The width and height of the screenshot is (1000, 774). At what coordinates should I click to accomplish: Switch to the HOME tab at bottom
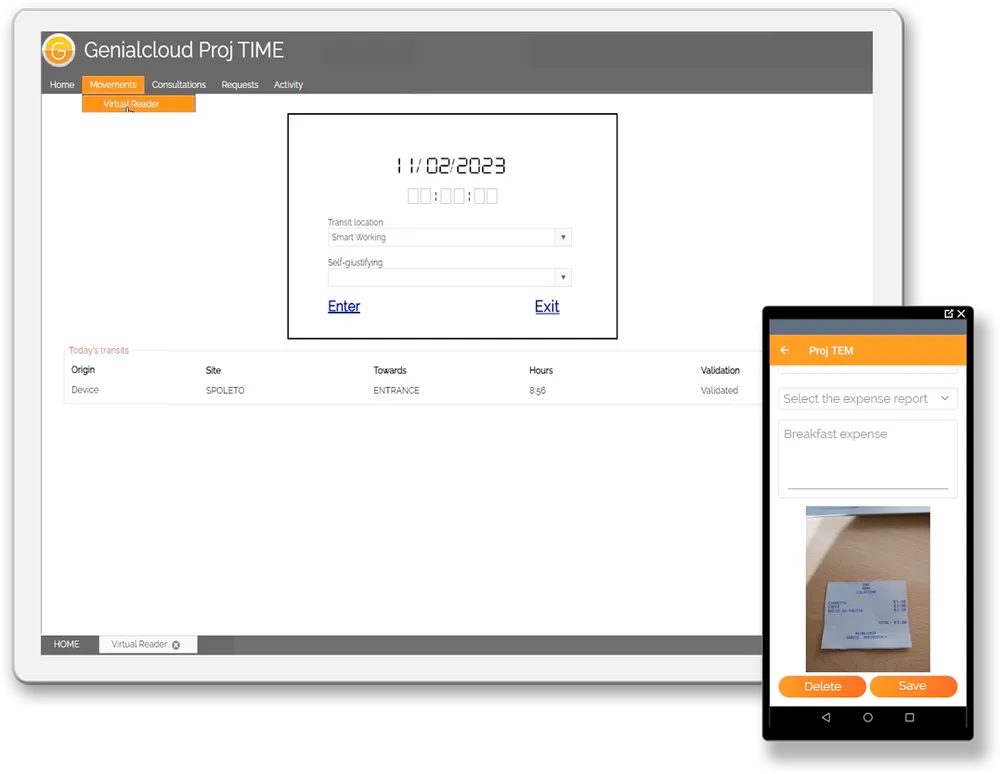point(67,645)
